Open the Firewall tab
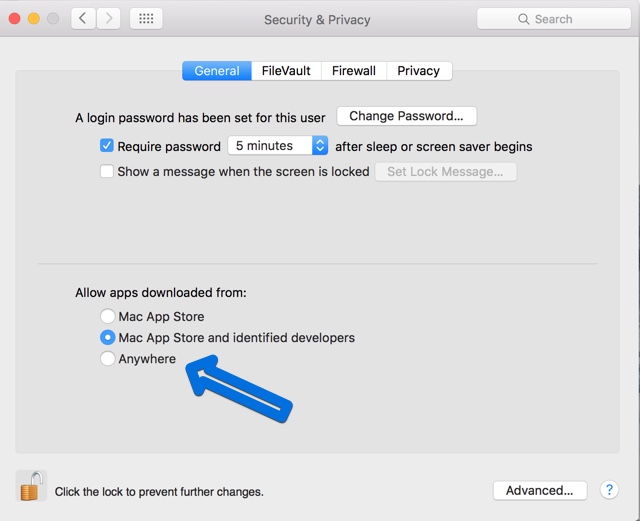 354,71
